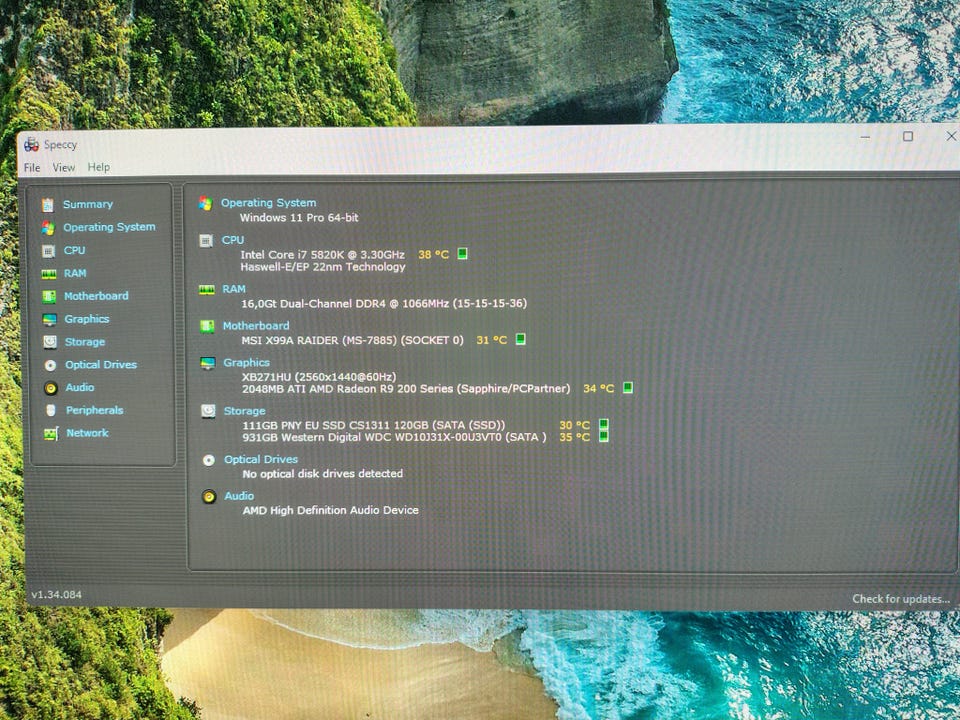Open the Storage heading link in summary
The height and width of the screenshot is (720, 960).
point(244,411)
